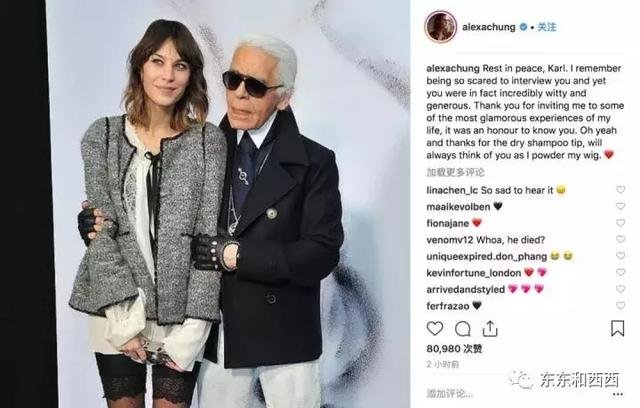Save post with the bookmark icon

pyautogui.click(x=617, y=328)
